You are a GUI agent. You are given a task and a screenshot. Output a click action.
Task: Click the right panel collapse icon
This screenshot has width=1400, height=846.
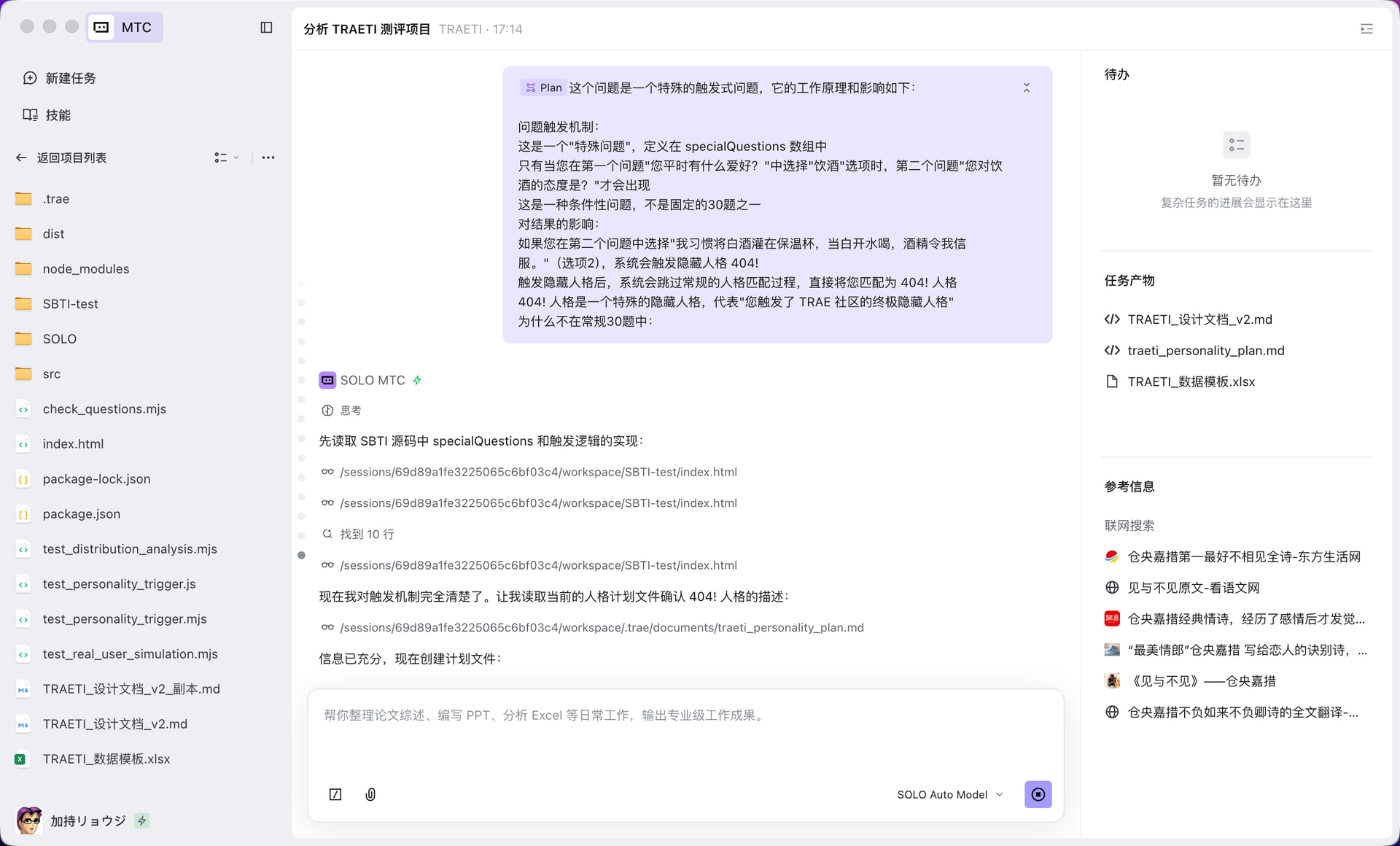[1366, 29]
